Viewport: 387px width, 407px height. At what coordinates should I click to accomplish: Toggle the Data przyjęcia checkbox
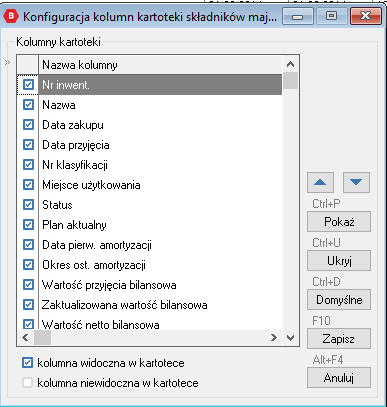(28, 145)
